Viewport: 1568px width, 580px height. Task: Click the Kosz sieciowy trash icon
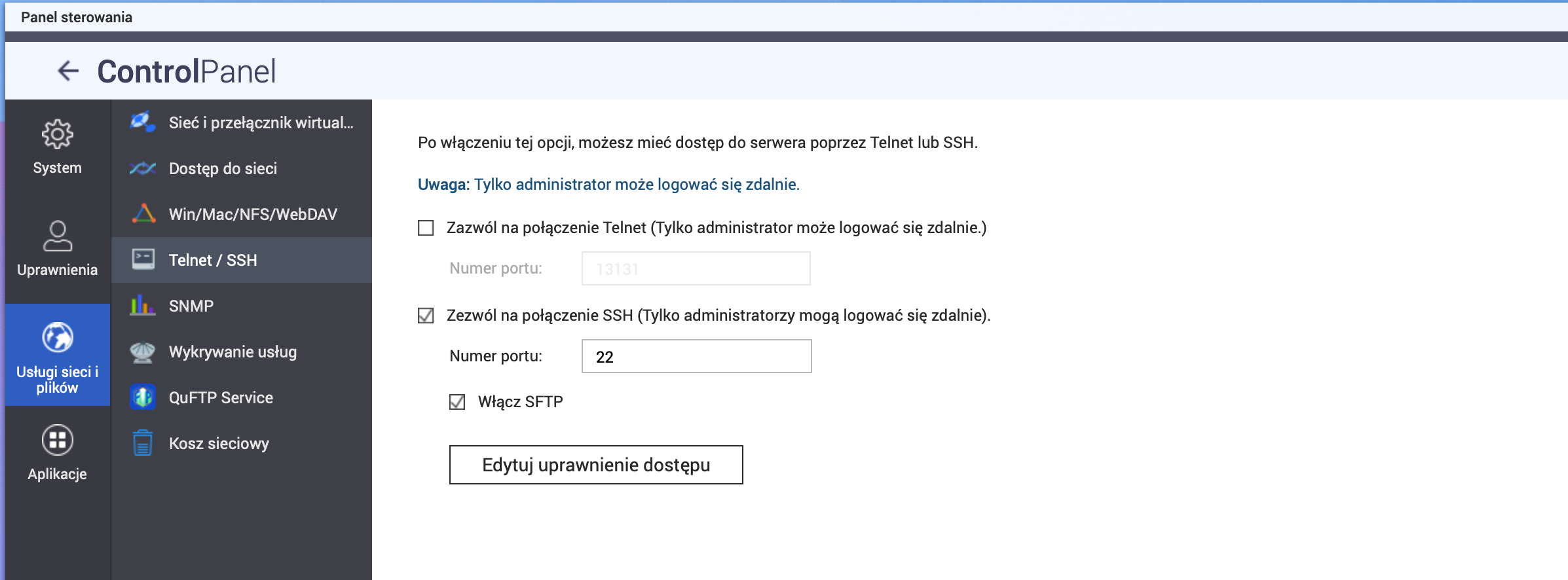pyautogui.click(x=143, y=443)
